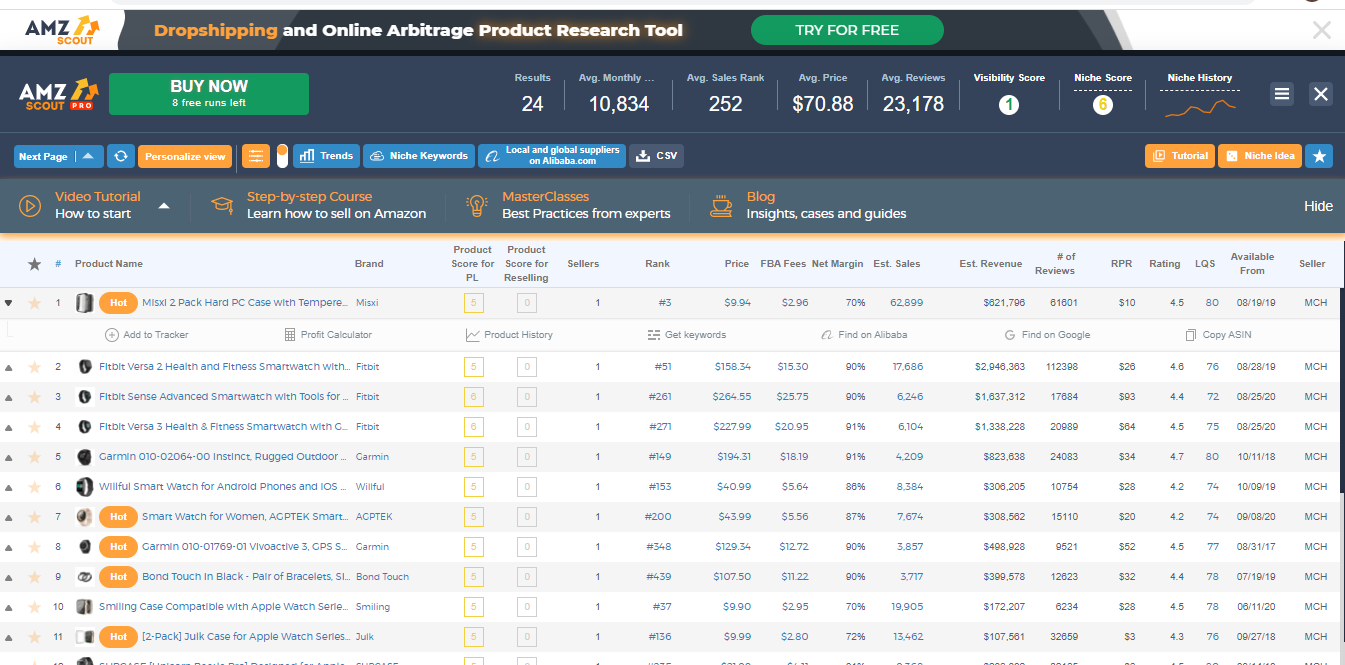1345x665 pixels.
Task: Open Niche Keywords tool
Action: click(419, 156)
